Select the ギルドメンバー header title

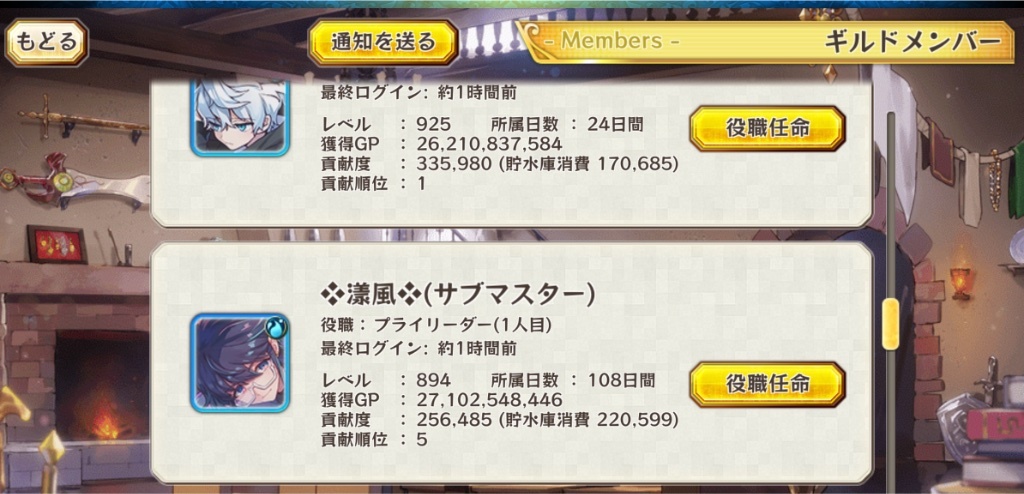tap(912, 42)
